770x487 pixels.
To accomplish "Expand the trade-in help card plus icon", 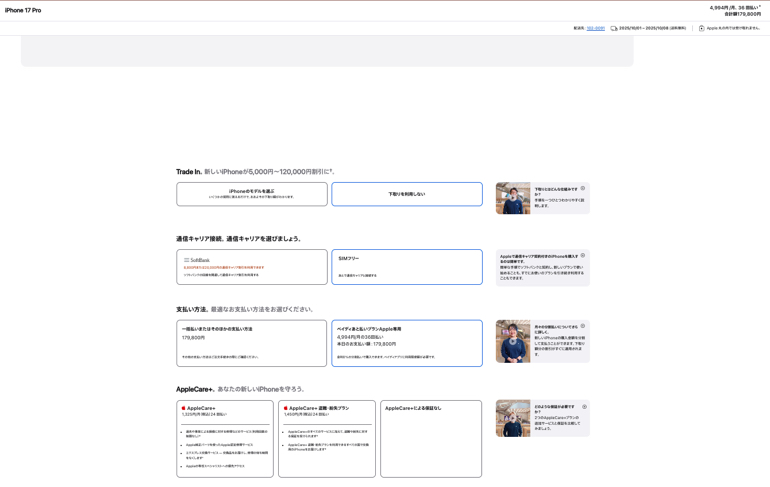I will click(583, 188).
